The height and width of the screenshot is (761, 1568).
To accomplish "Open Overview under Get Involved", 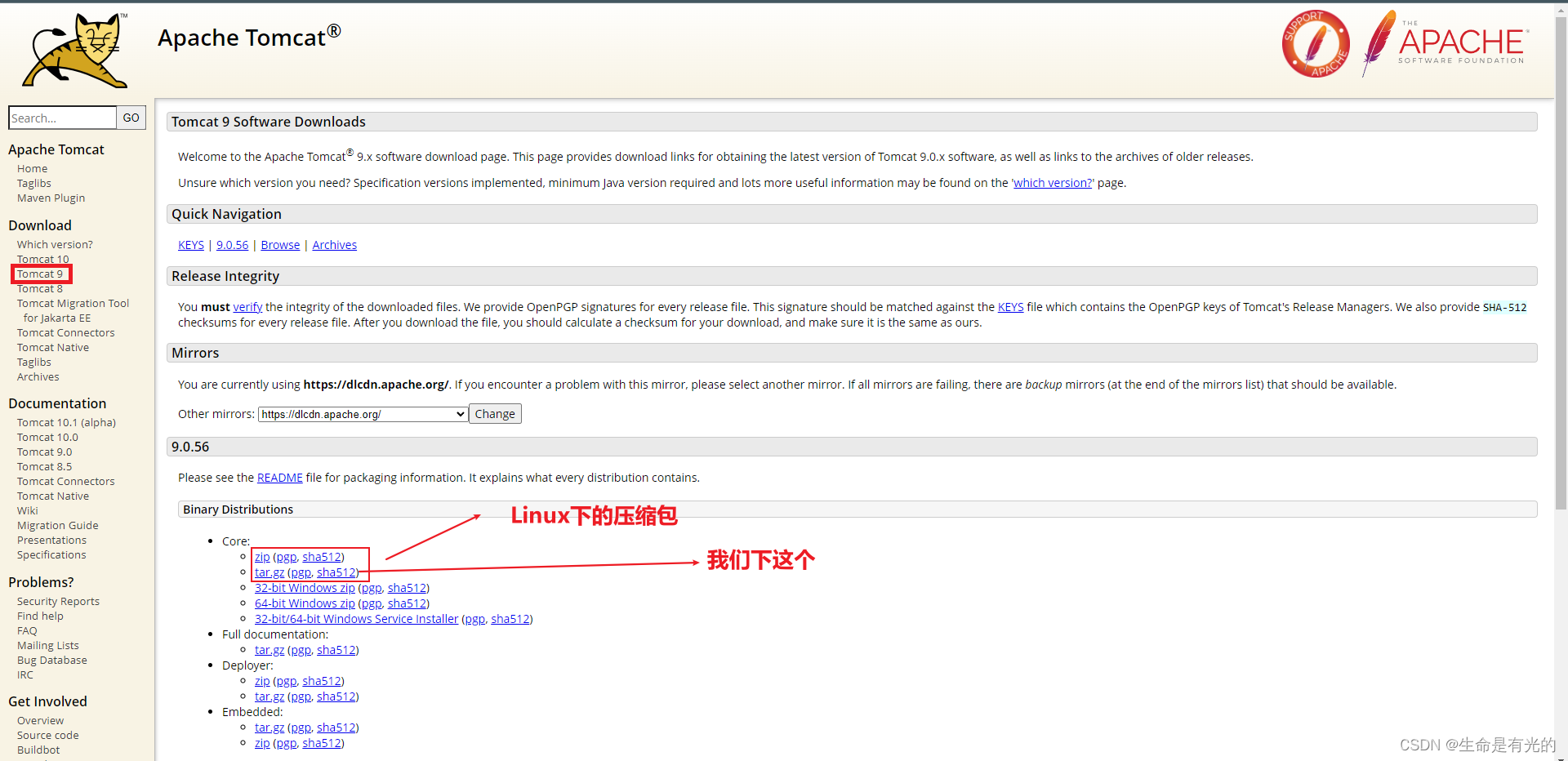I will tap(40, 720).
